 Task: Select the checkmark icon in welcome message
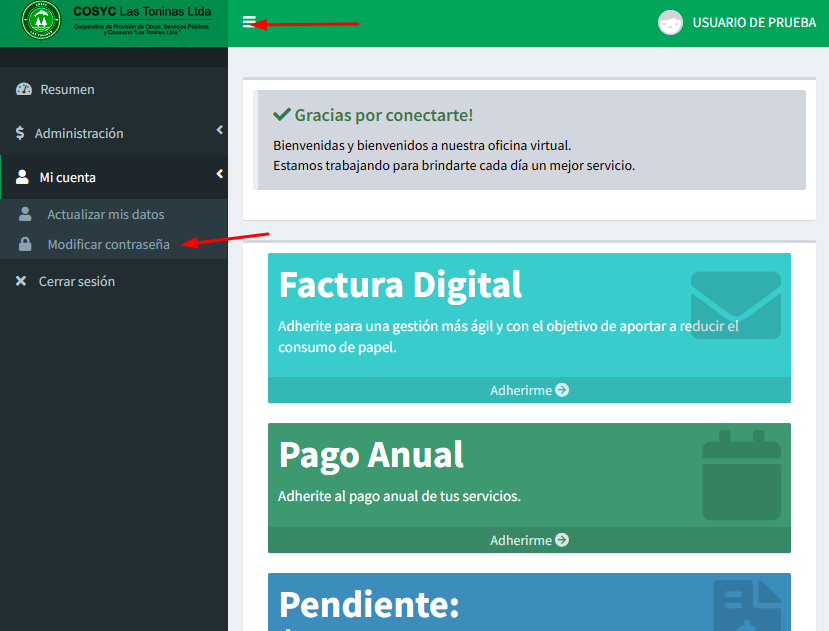tap(282, 114)
